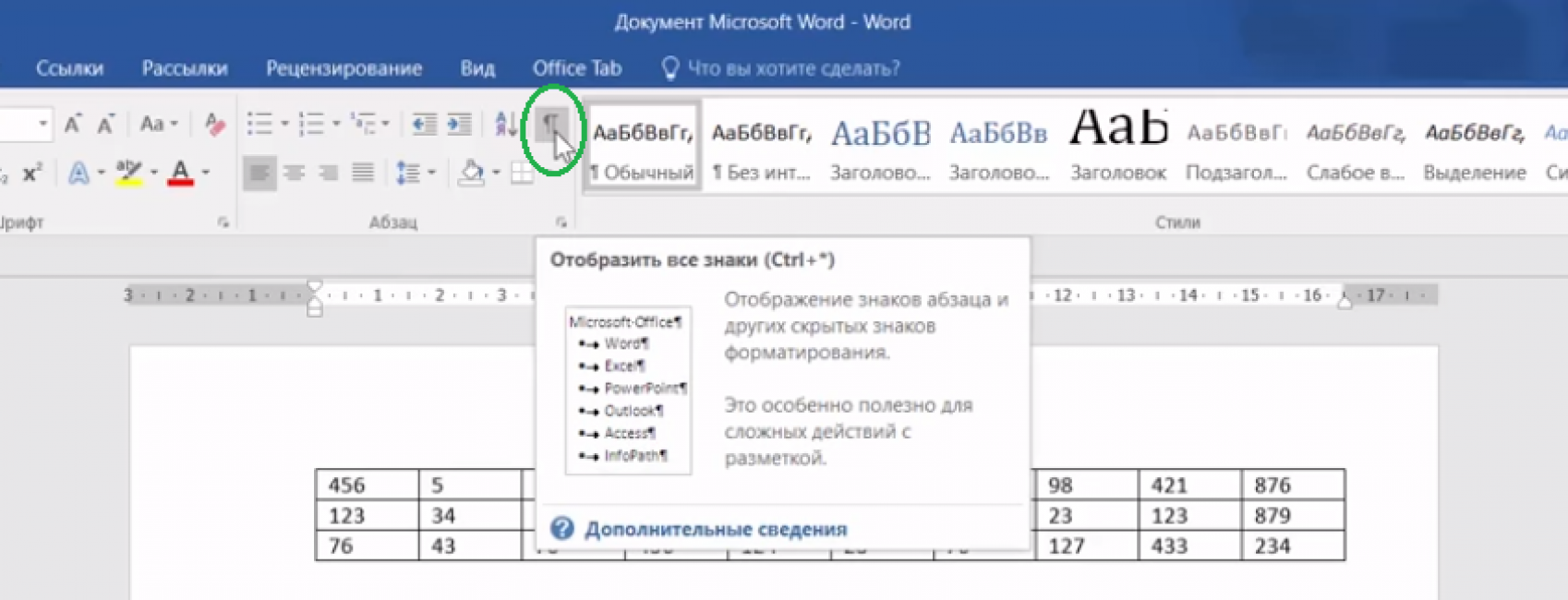
Task: Decrease the paragraph indent
Action: (424, 125)
